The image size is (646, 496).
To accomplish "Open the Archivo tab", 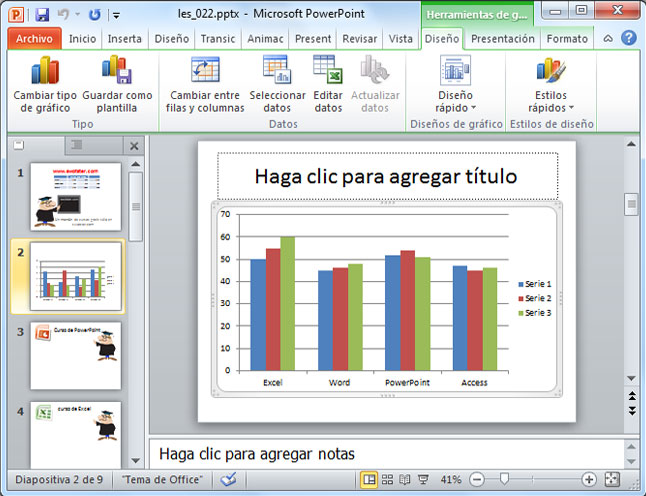I will (x=35, y=39).
